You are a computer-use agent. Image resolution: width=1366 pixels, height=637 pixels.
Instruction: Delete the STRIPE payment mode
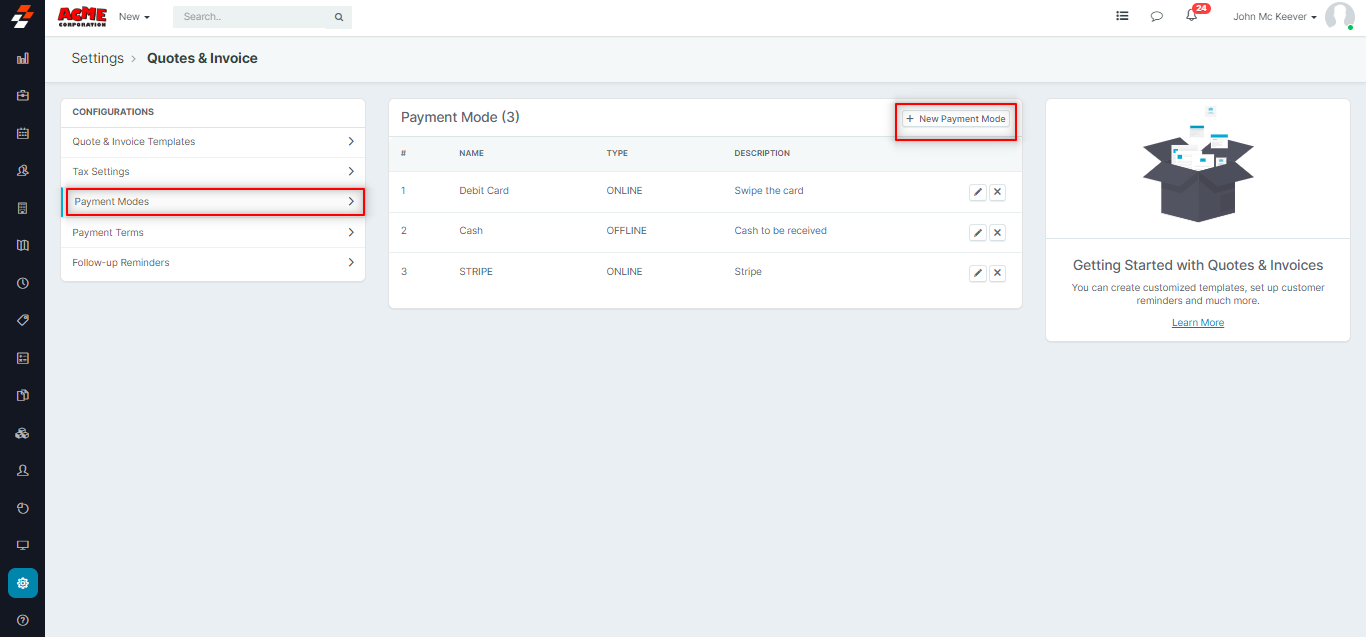coord(997,273)
